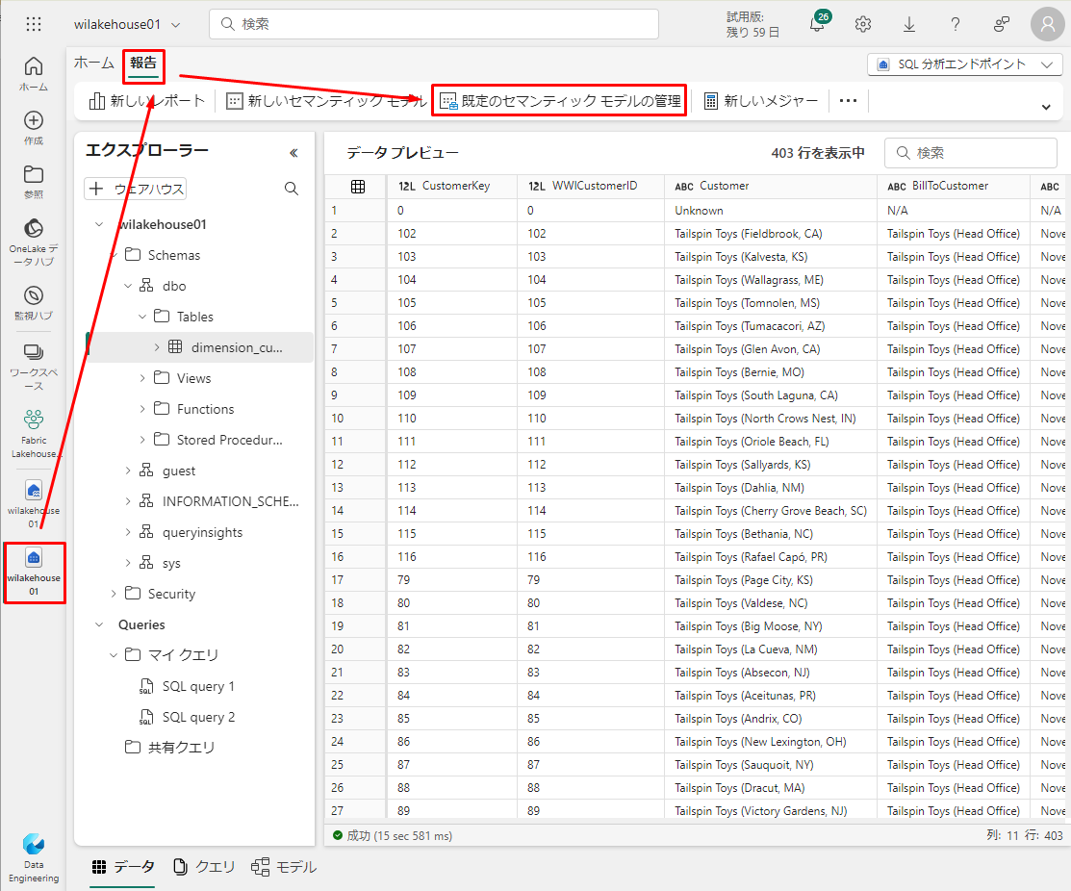The height and width of the screenshot is (891, 1071).
Task: Switch to the 報告 ribbon tab
Action: coord(143,63)
